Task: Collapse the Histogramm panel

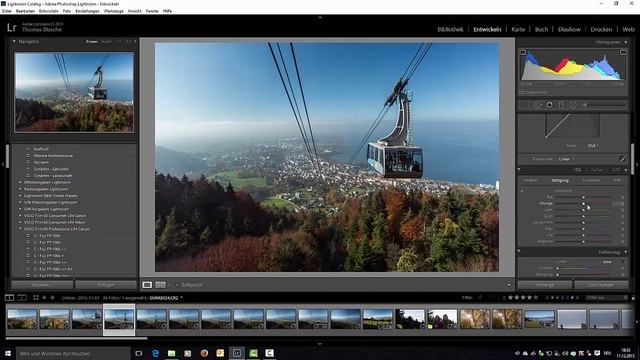Action: [626, 42]
